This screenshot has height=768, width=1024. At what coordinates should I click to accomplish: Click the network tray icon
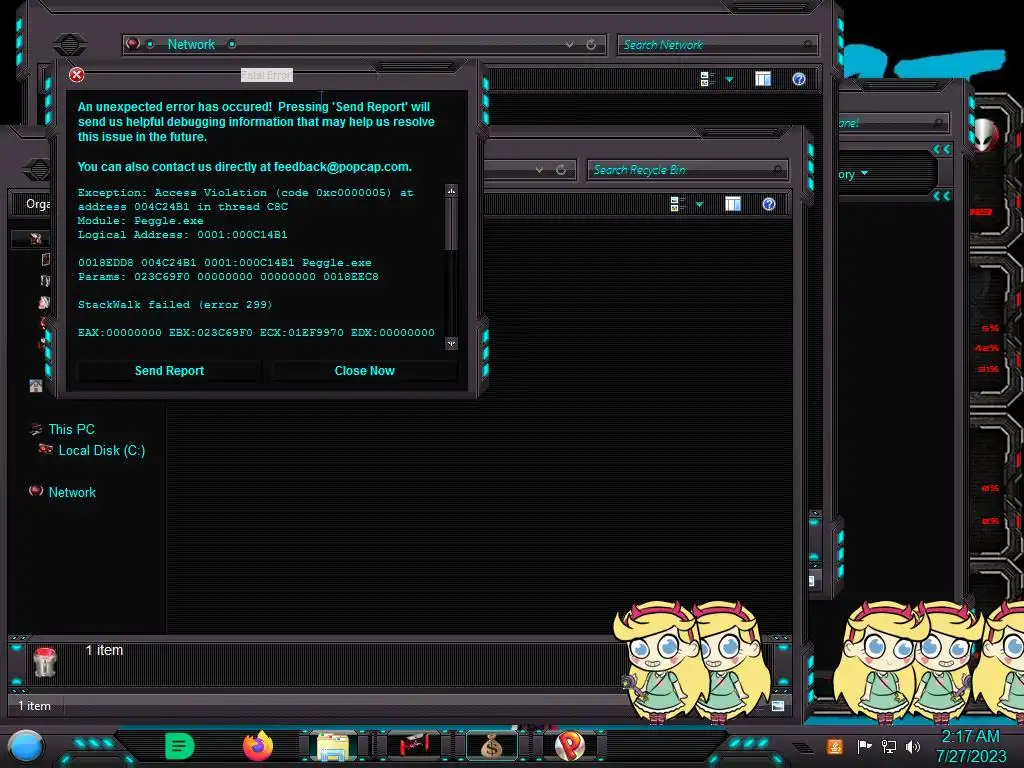[x=889, y=746]
